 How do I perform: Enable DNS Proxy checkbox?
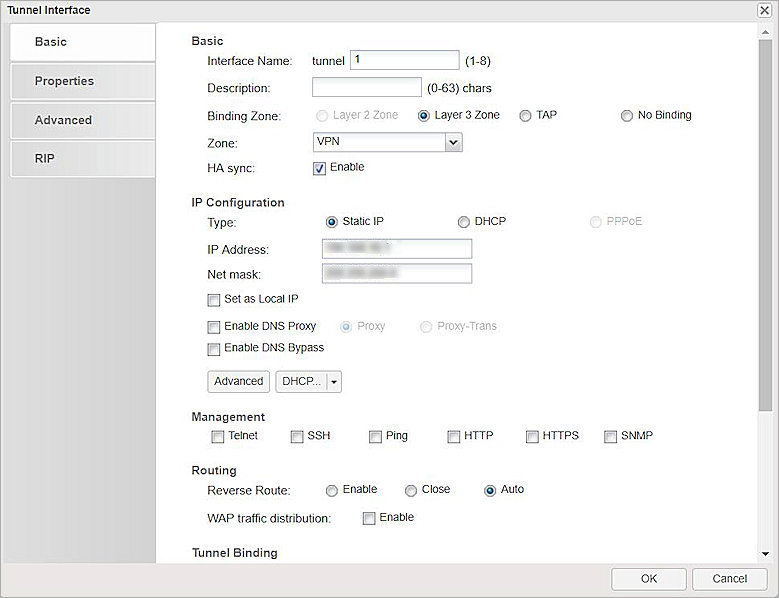point(214,327)
